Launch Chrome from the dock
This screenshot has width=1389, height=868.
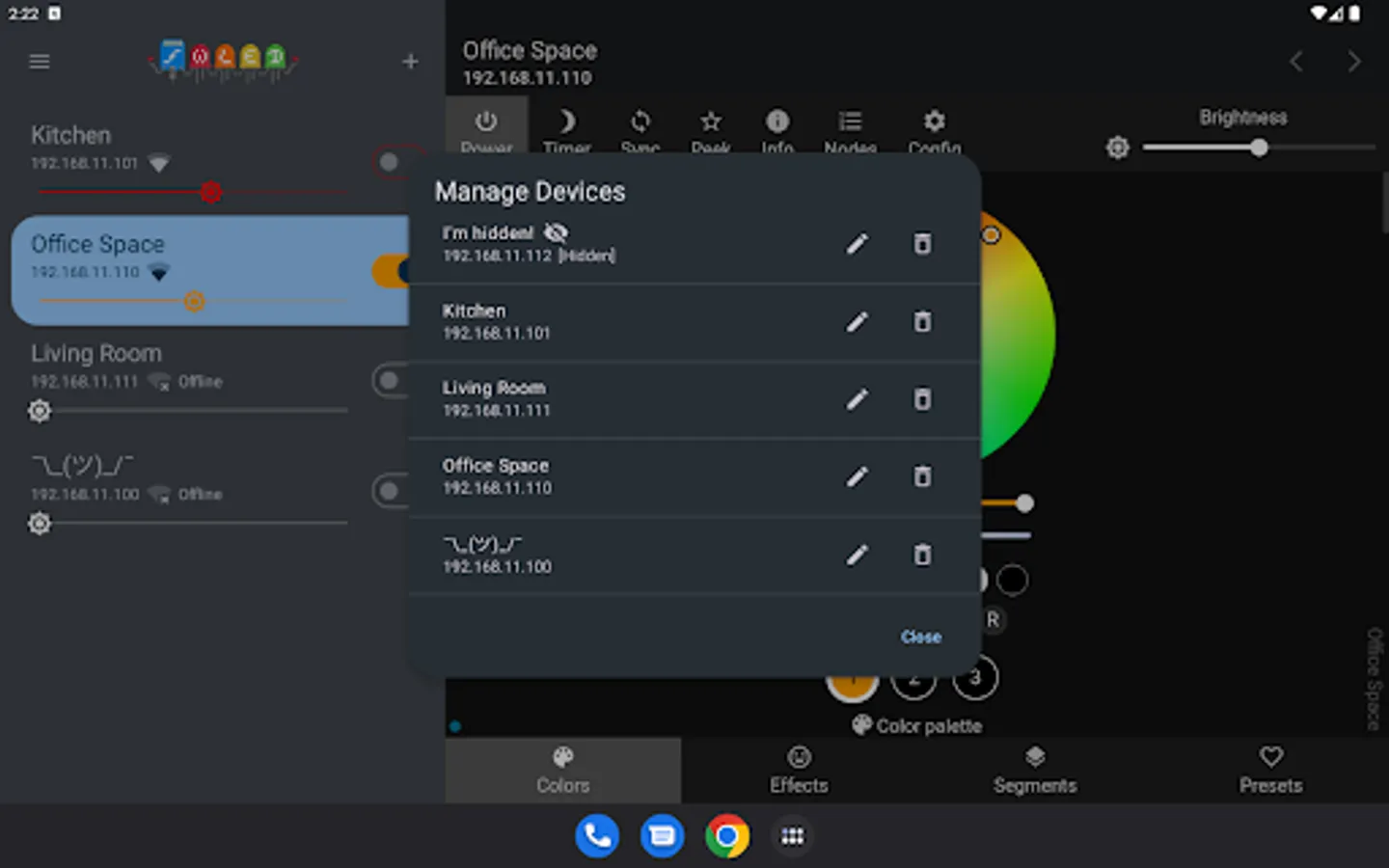[727, 836]
